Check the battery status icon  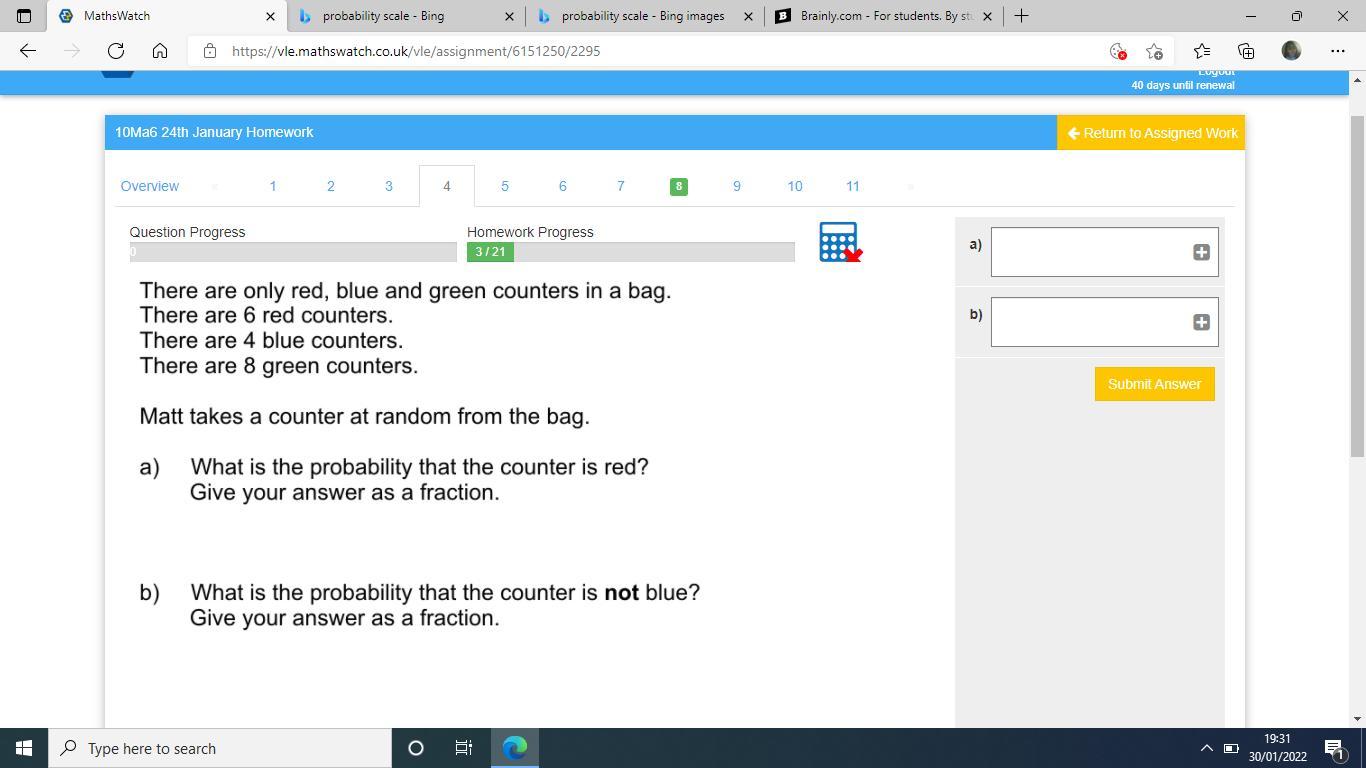tap(1231, 748)
